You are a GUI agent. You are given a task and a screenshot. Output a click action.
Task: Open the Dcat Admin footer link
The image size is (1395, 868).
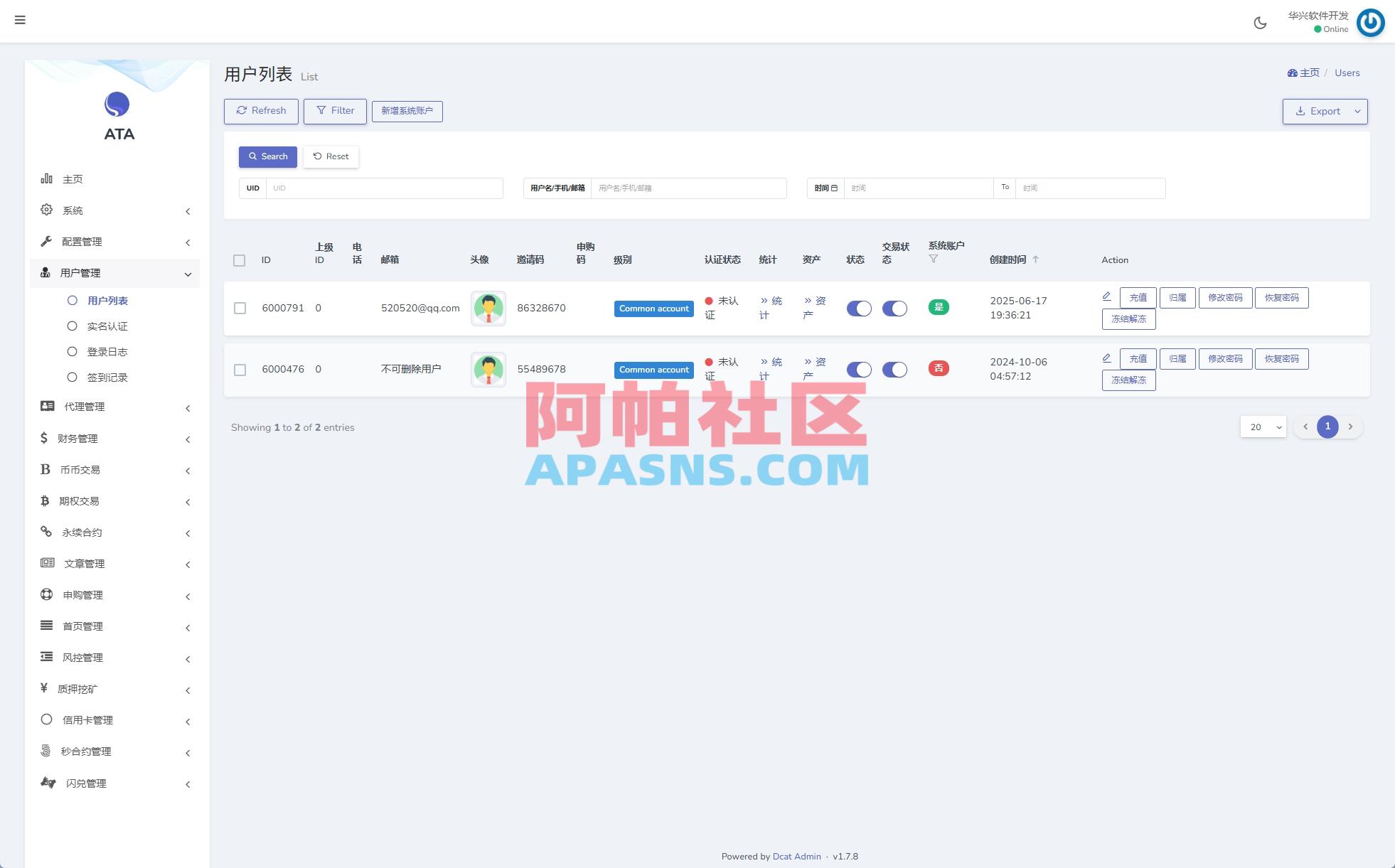pyautogui.click(x=796, y=856)
